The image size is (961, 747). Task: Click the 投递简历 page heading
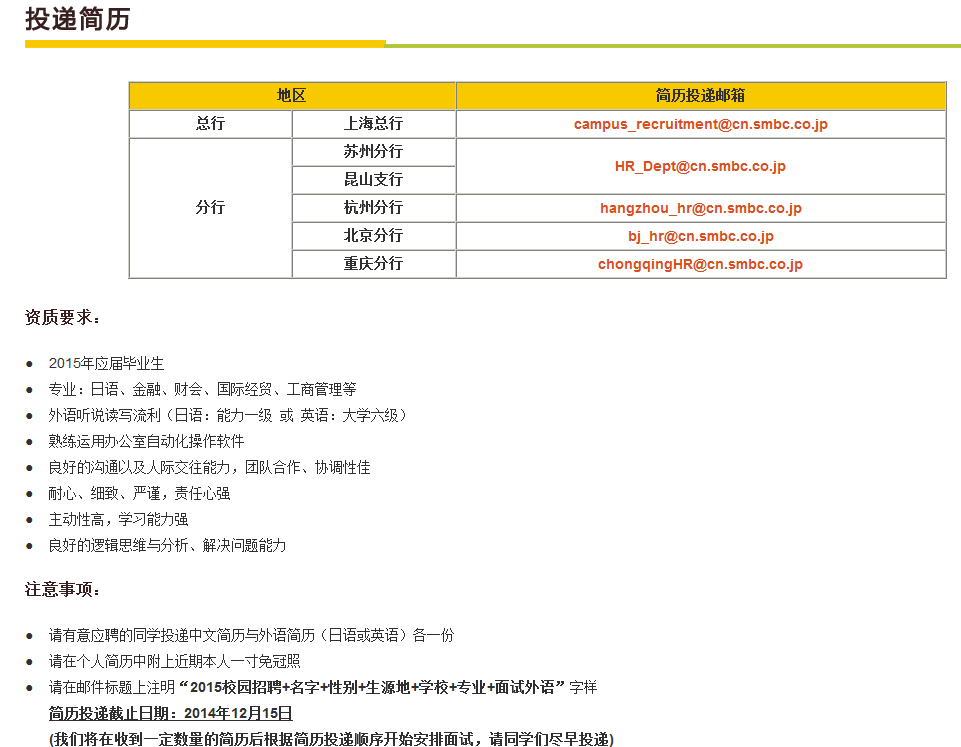[77, 19]
